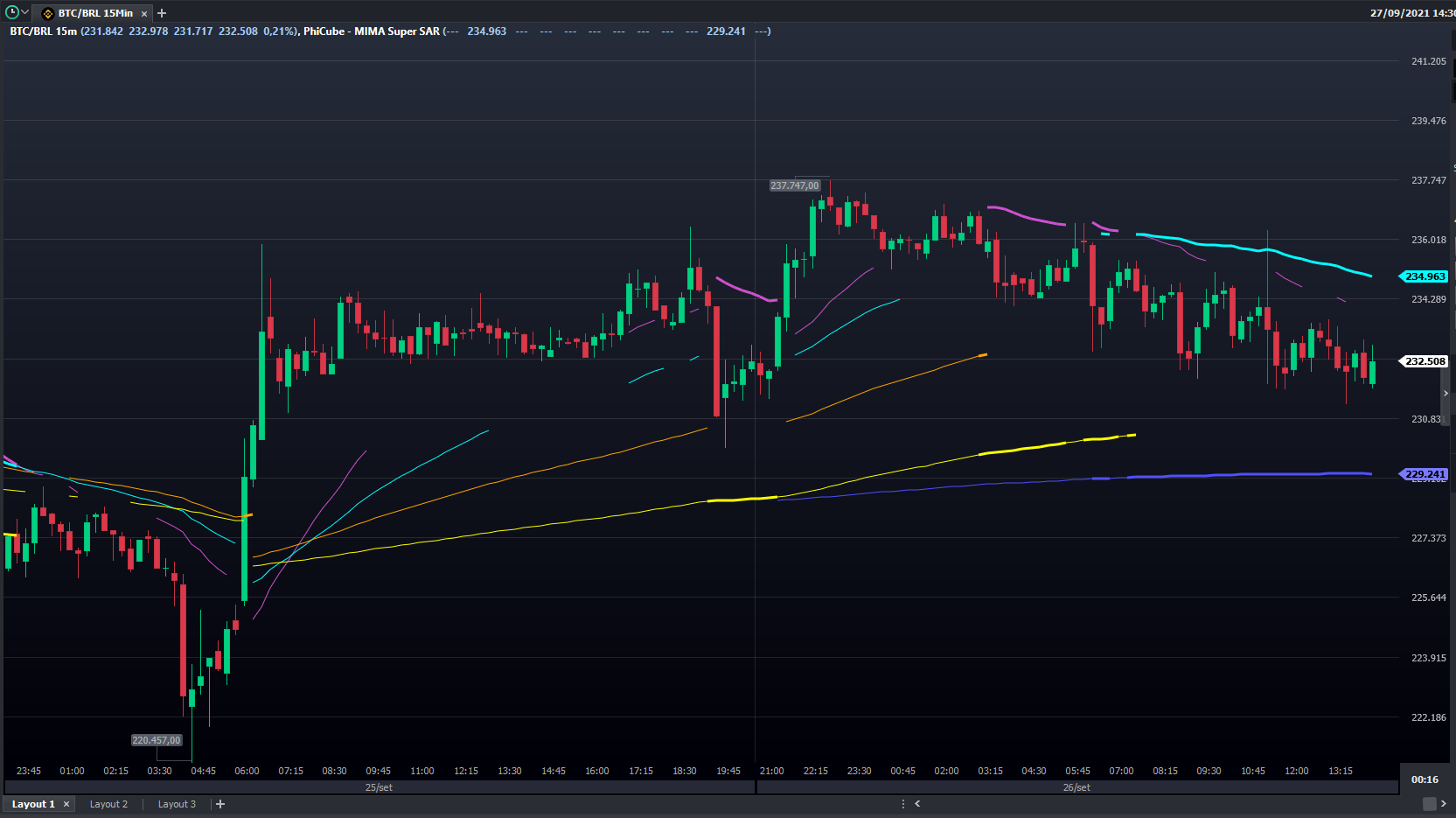The height and width of the screenshot is (818, 1456).
Task: Click the 06:00 time axis label
Action: (247, 771)
